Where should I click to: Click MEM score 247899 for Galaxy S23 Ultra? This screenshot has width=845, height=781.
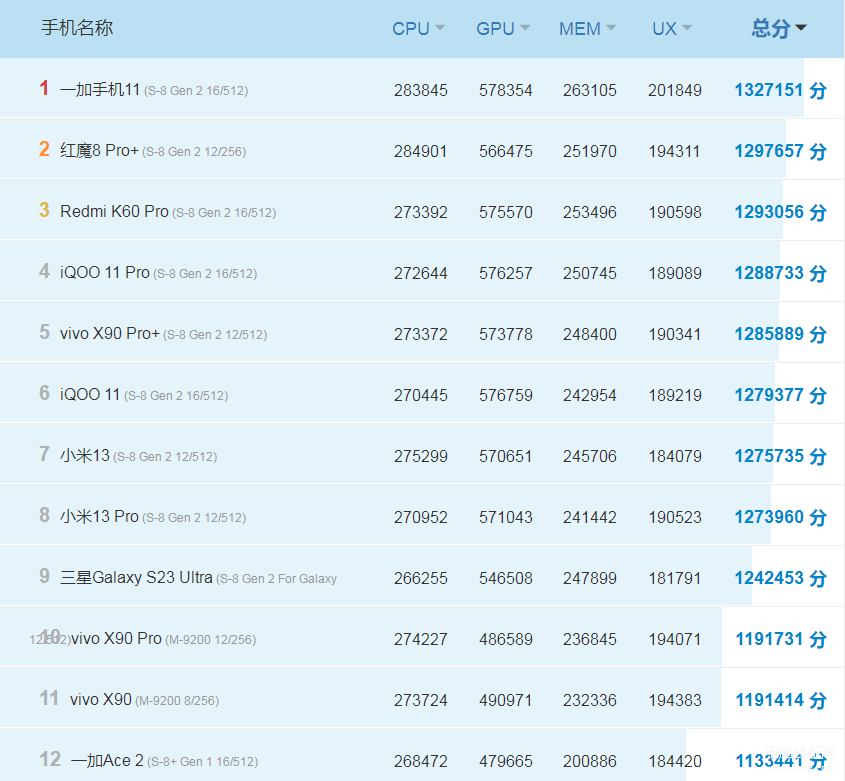pyautogui.click(x=590, y=578)
